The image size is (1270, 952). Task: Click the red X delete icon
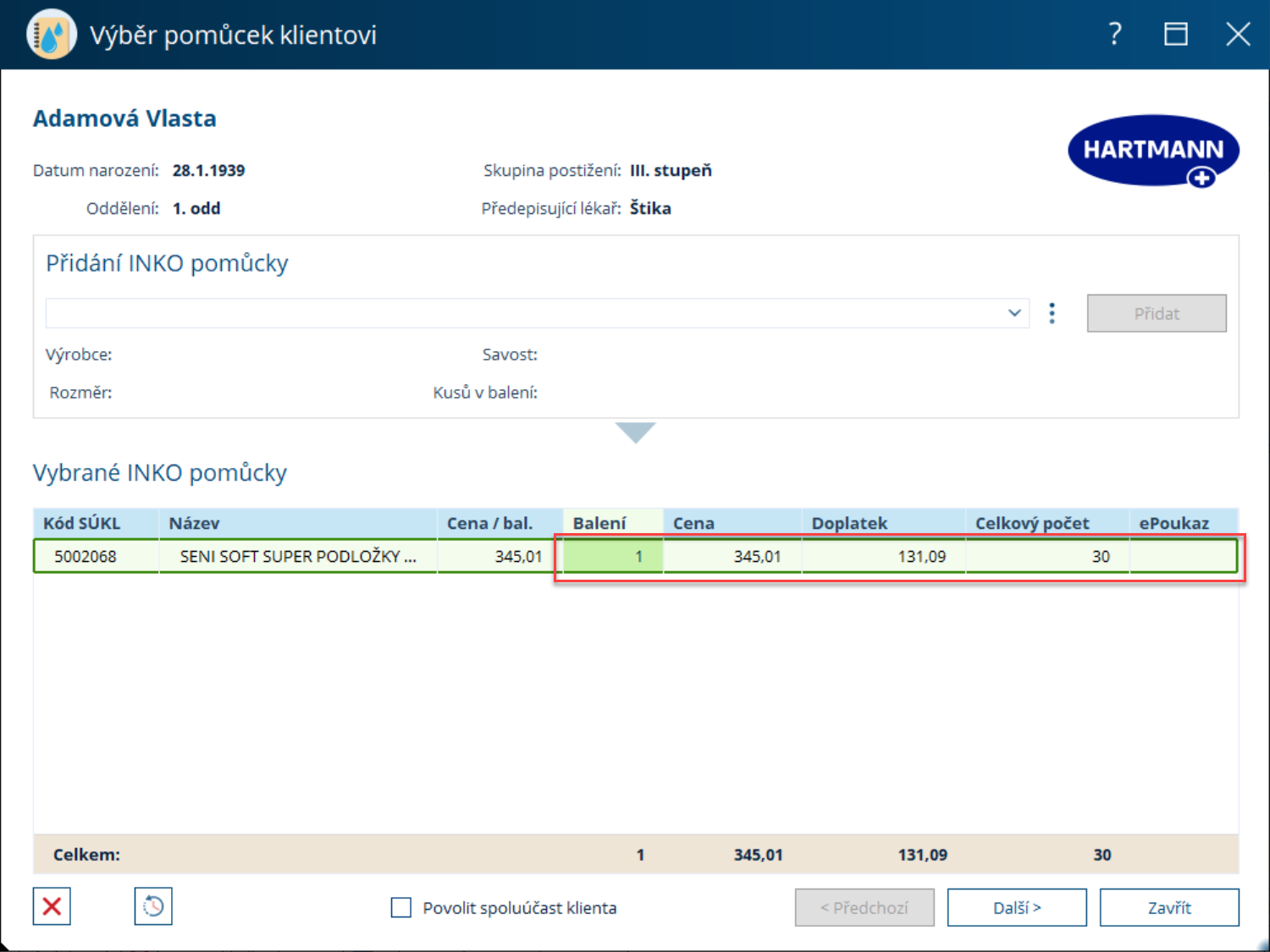52,906
